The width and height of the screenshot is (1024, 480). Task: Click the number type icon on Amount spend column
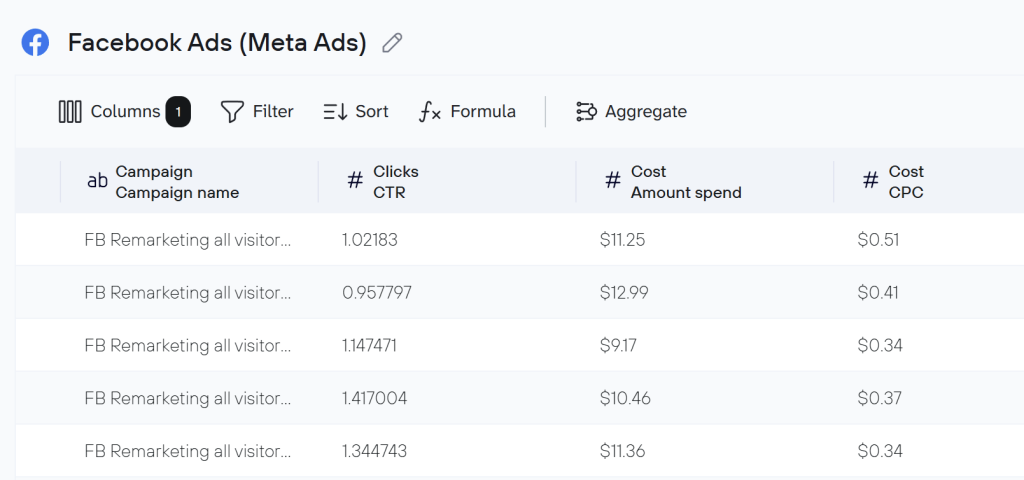(x=613, y=181)
